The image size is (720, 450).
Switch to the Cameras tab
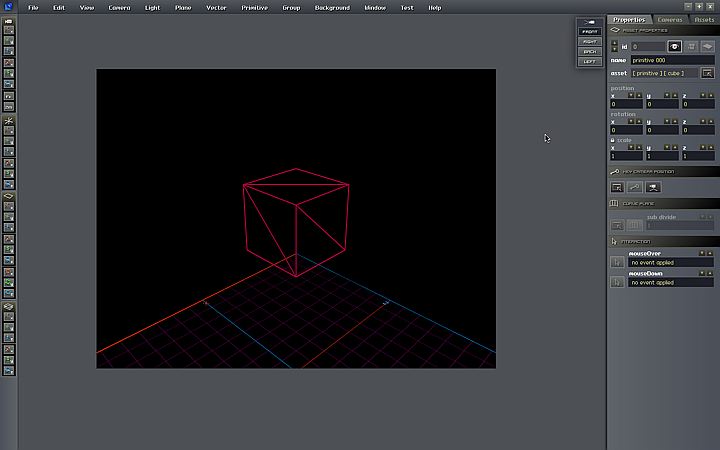click(x=669, y=19)
